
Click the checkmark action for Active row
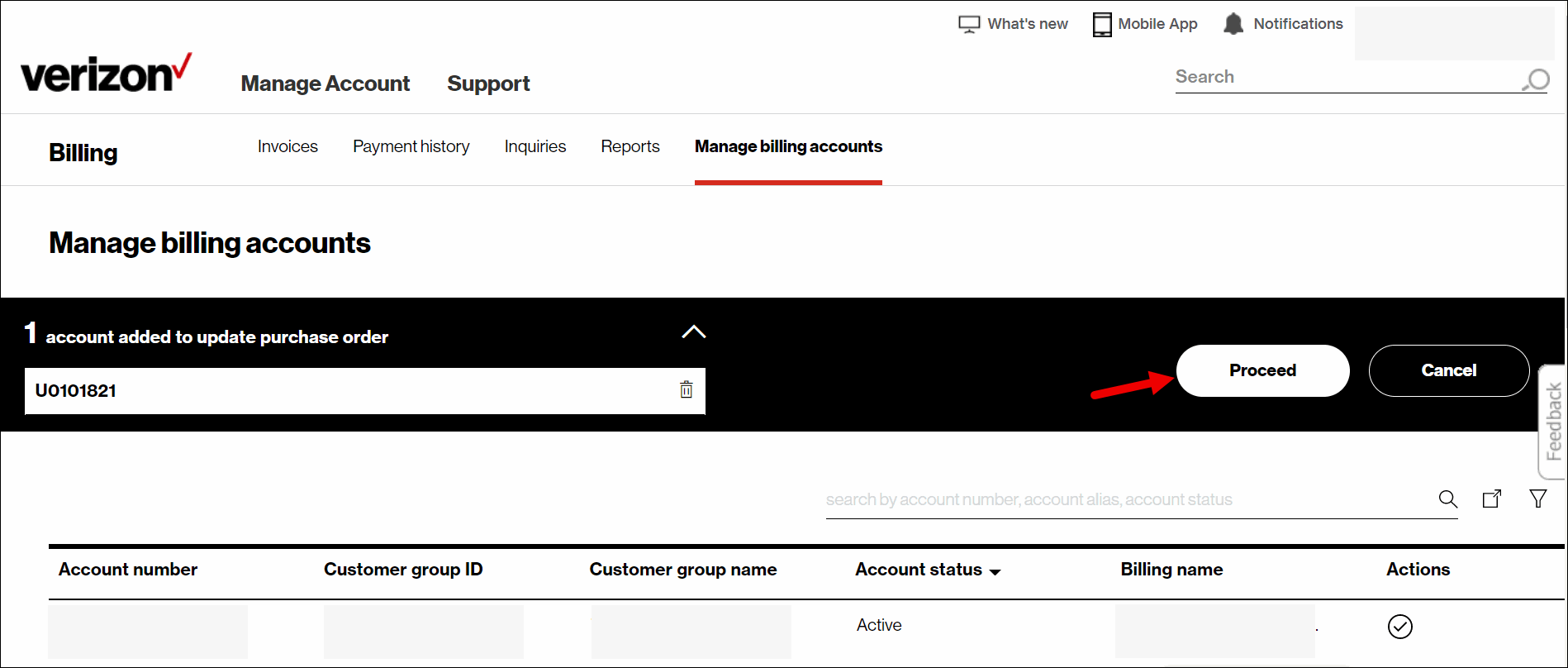(1400, 627)
